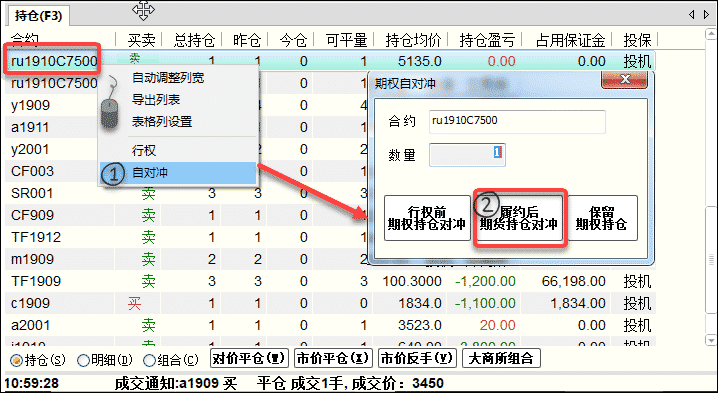Image resolution: width=718 pixels, height=393 pixels.
Task: Select the TF1909 contract row
Action: [x=330, y=281]
